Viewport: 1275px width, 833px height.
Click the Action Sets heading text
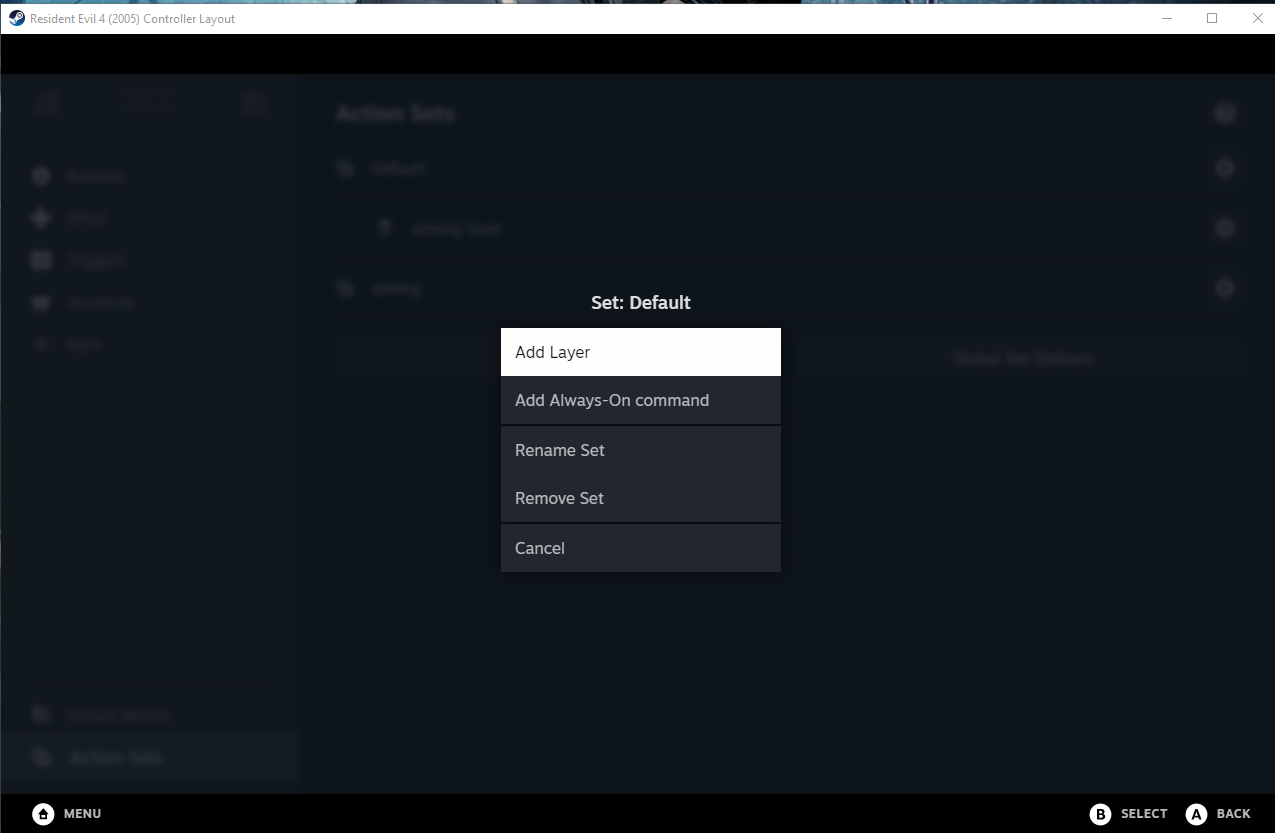pyautogui.click(x=395, y=113)
